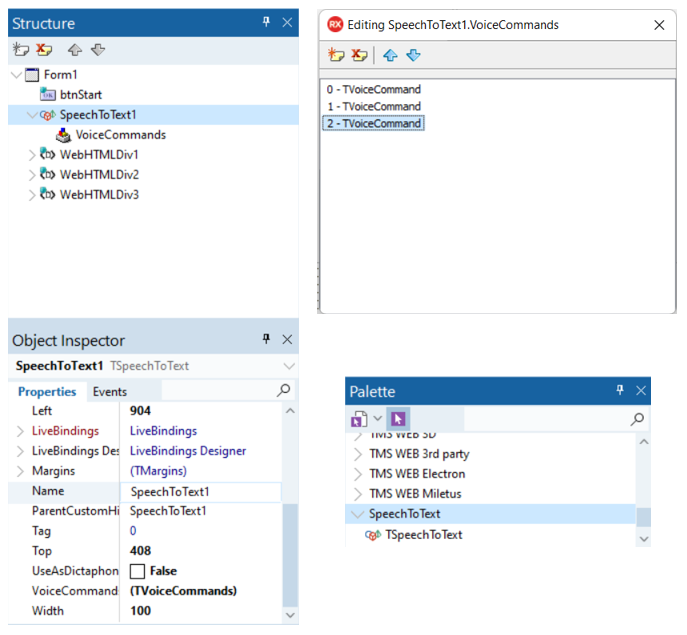Add new voice command in collection editor
Image resolution: width=687 pixels, height=635 pixels.
pyautogui.click(x=336, y=55)
